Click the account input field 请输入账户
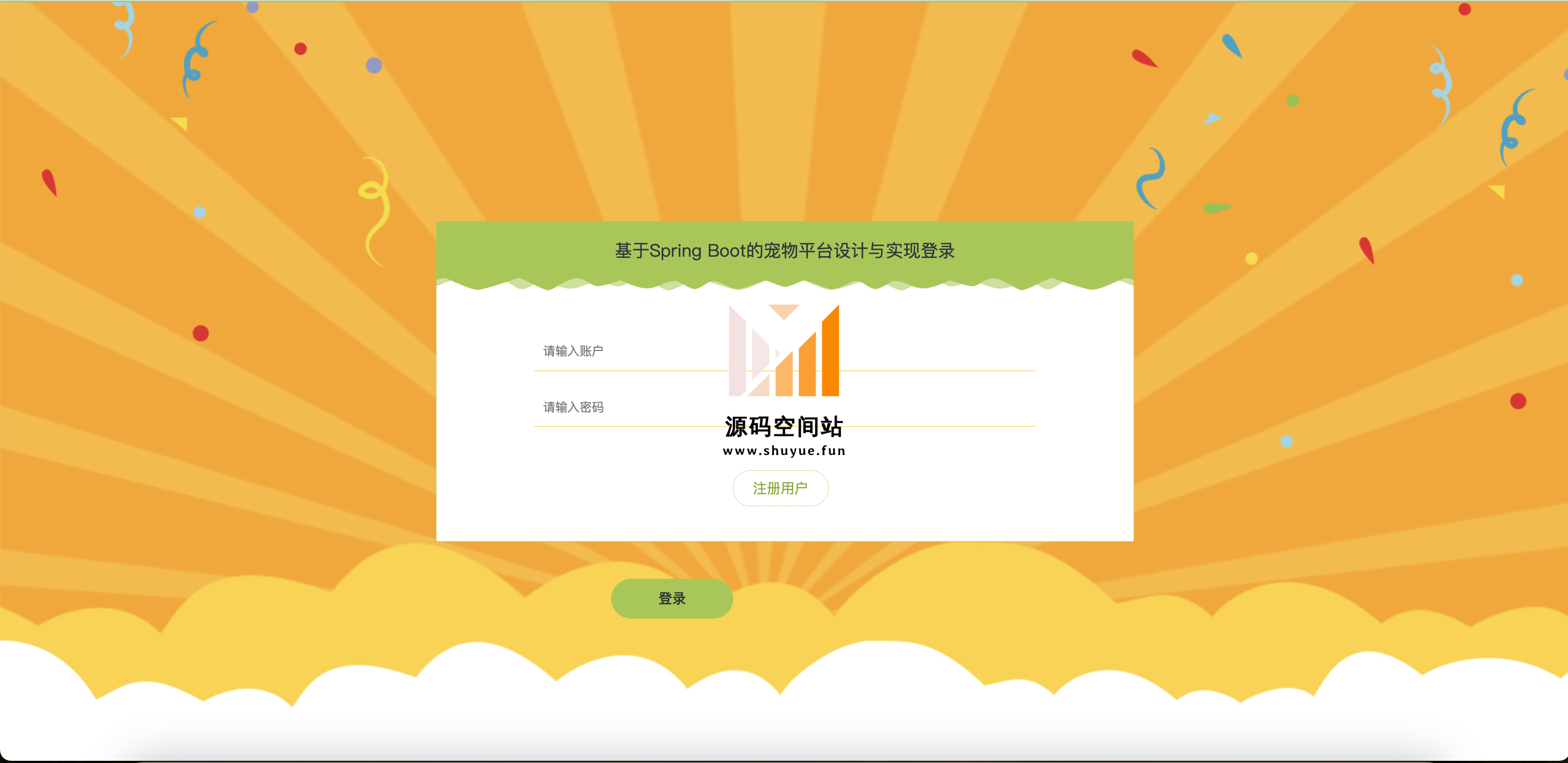The height and width of the screenshot is (763, 1568). click(x=785, y=351)
